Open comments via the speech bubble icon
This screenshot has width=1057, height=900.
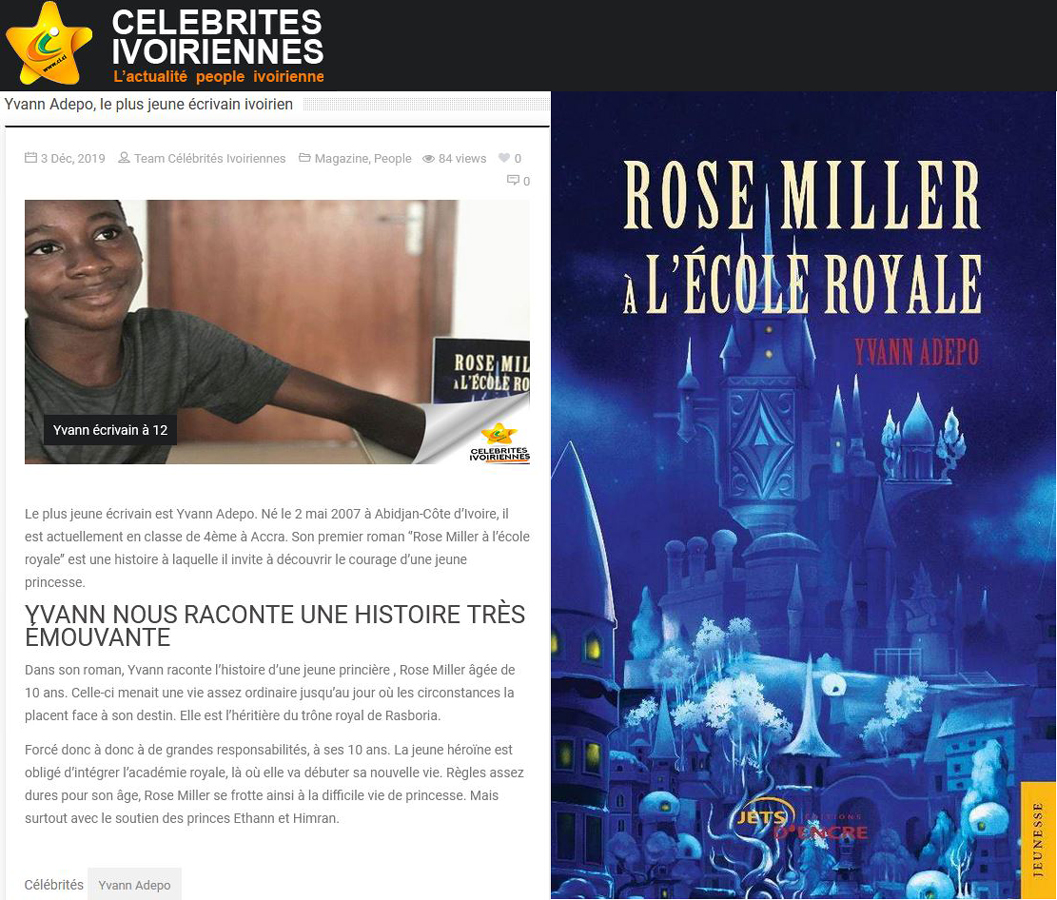click(513, 180)
